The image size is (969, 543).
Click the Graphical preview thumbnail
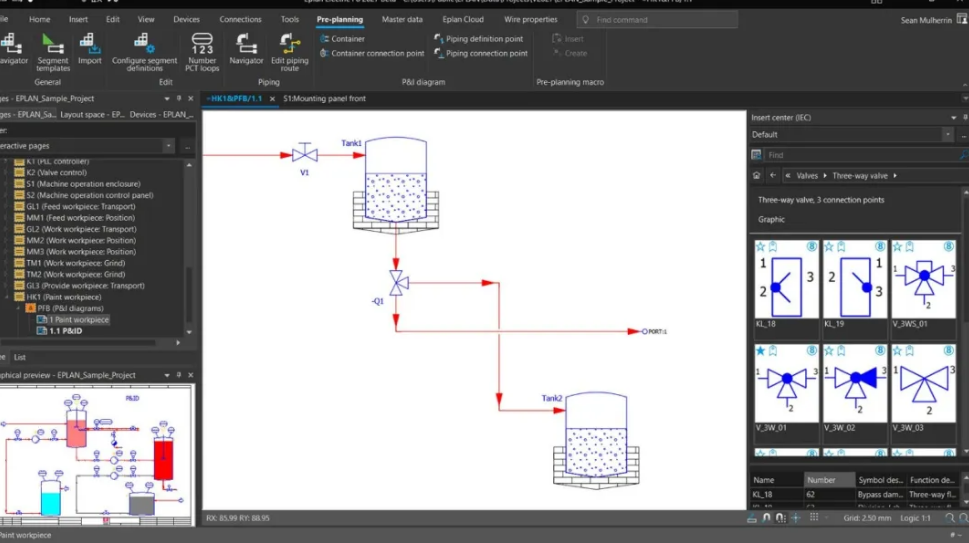96,455
